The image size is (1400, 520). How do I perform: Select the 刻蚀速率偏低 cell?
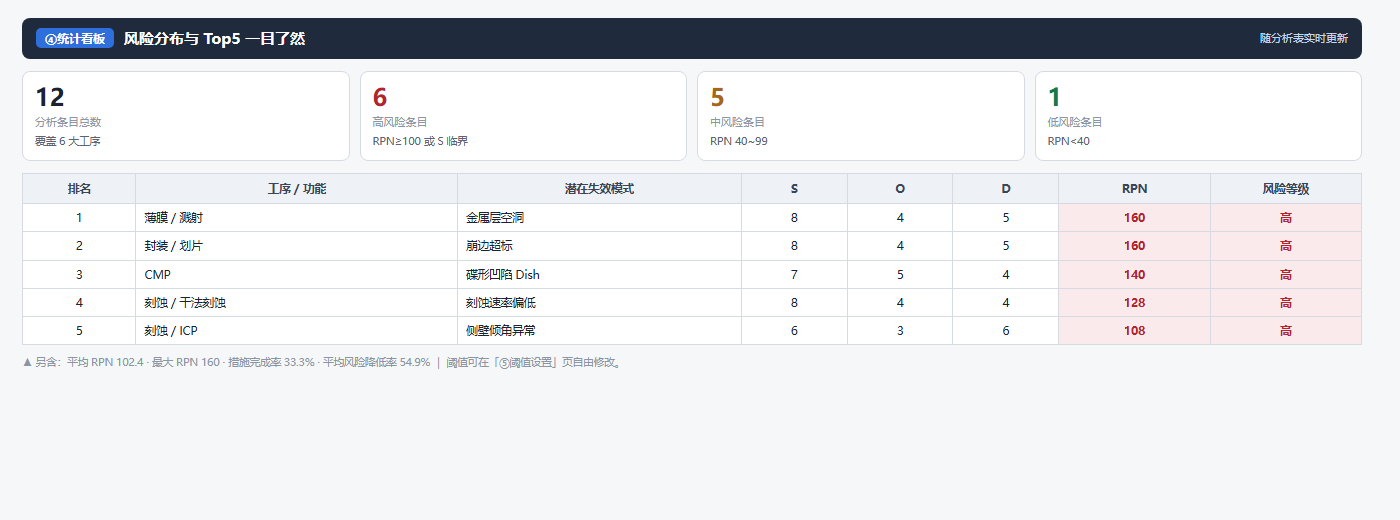pos(600,302)
